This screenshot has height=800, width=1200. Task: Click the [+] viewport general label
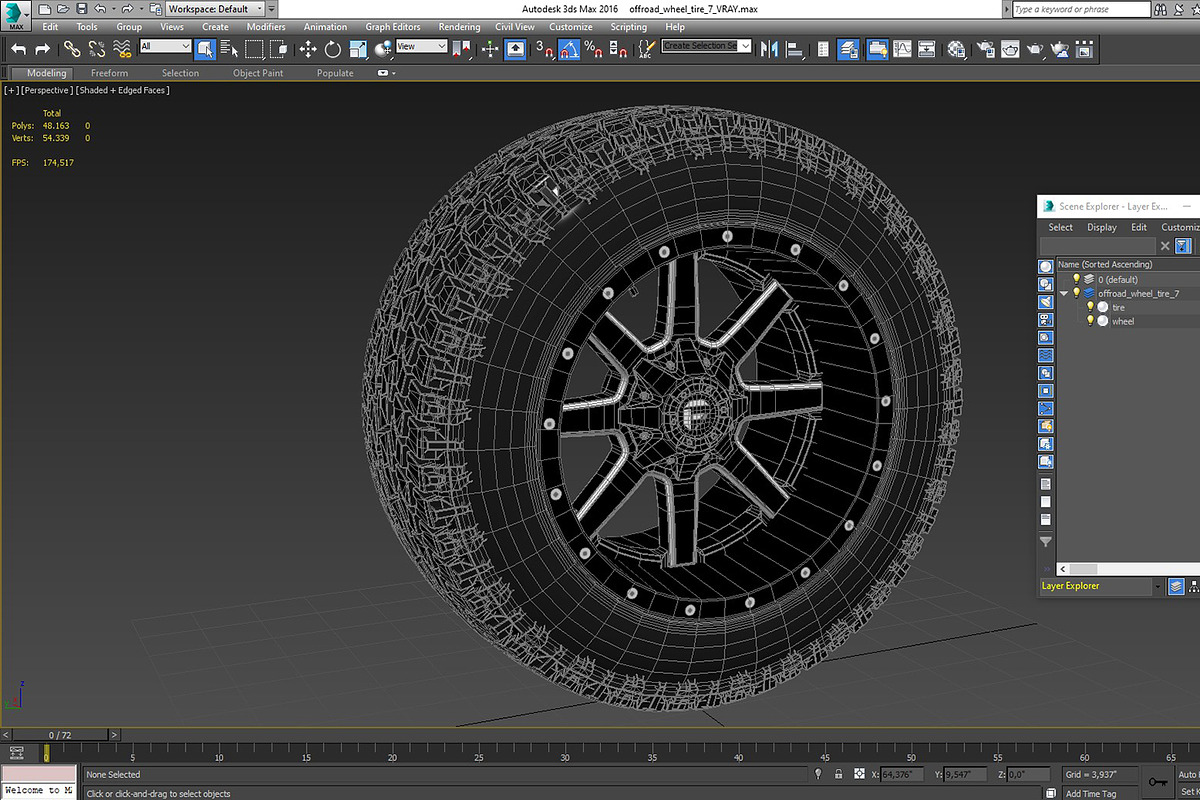(x=12, y=90)
